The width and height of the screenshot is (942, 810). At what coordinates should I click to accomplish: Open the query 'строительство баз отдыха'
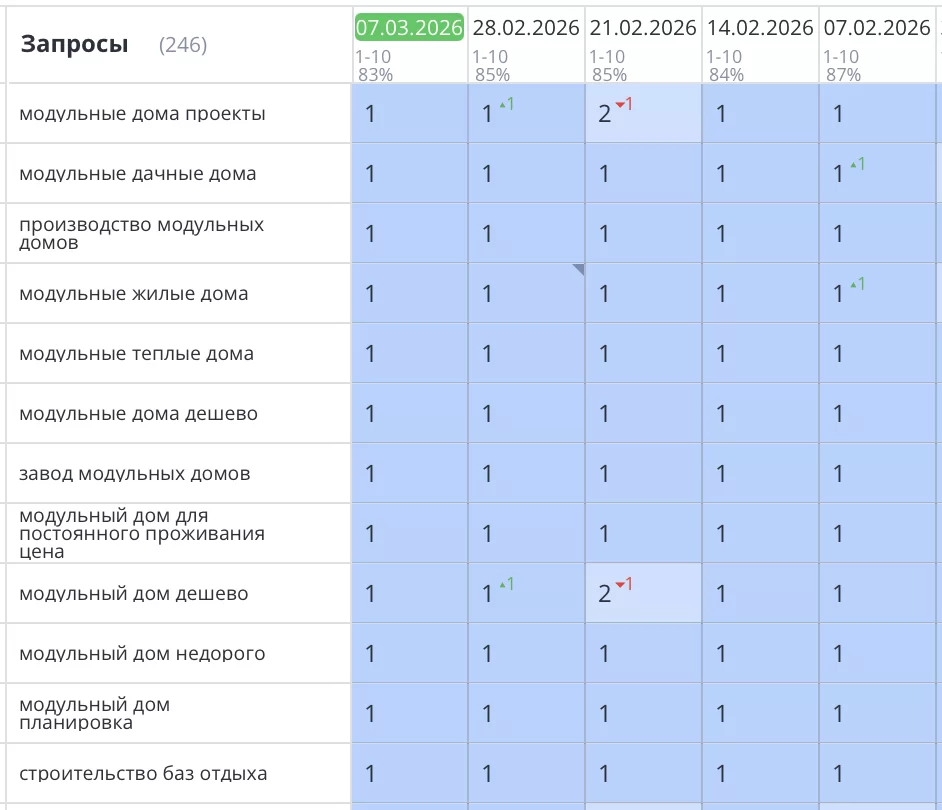tap(143, 774)
